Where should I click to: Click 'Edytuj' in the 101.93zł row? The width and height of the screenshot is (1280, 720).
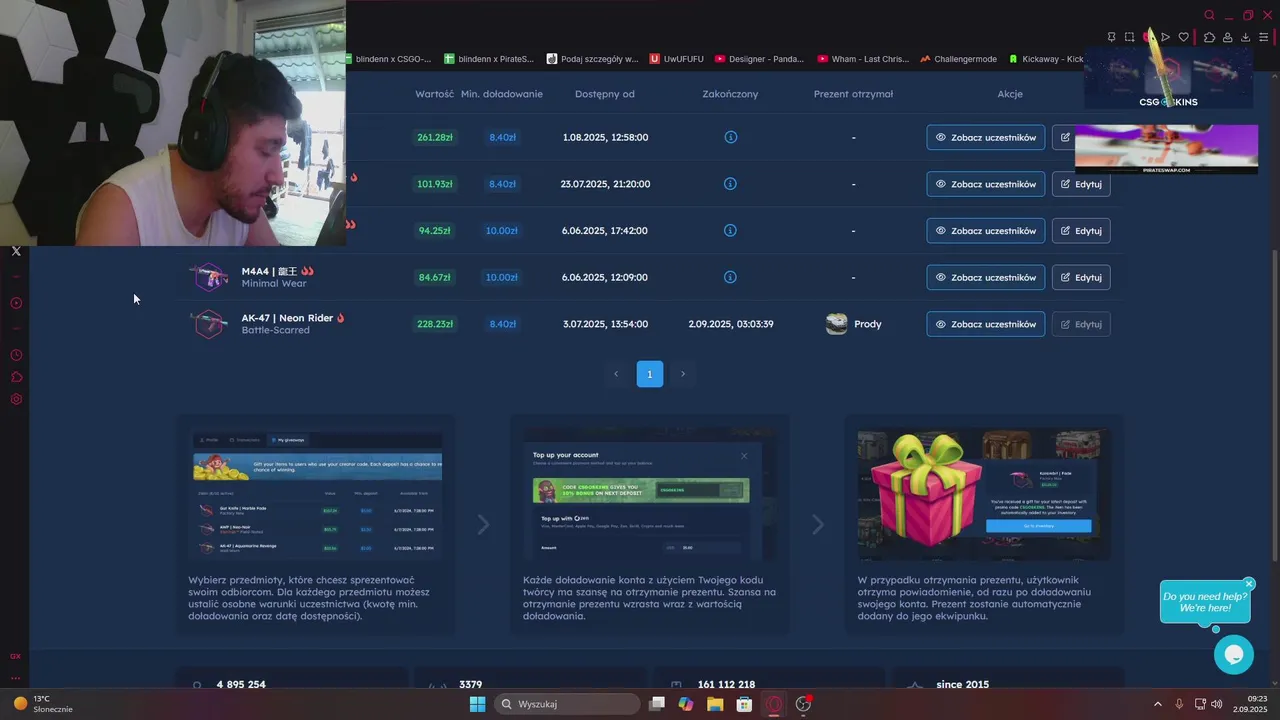click(1081, 184)
